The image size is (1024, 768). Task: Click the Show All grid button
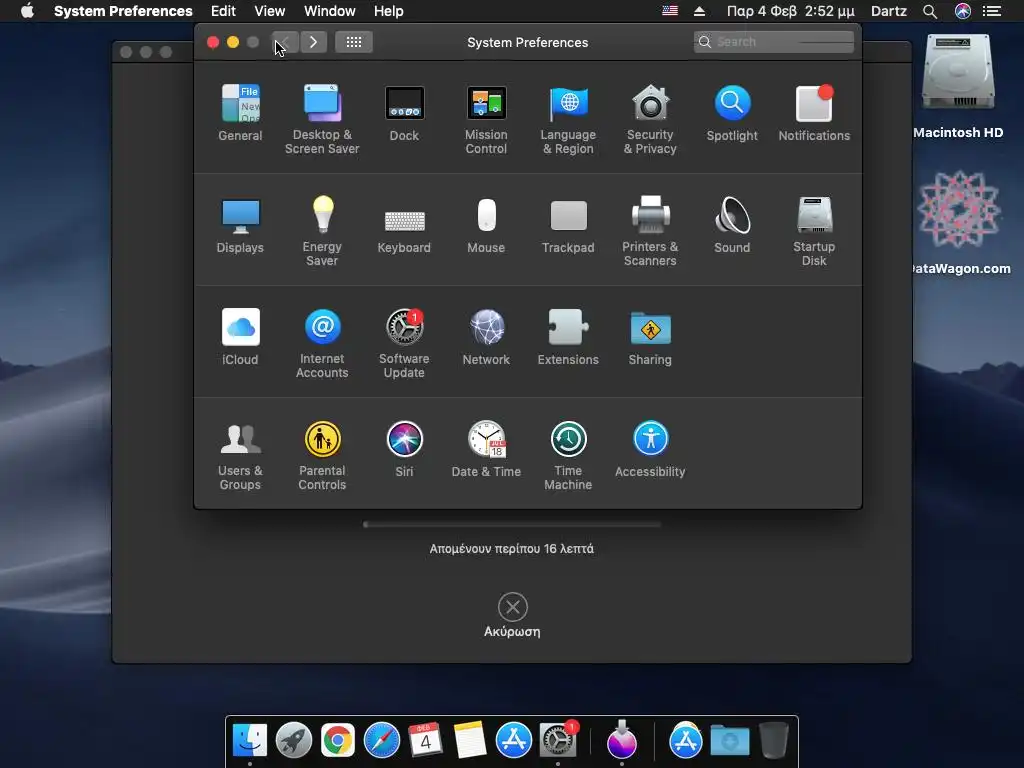354,42
